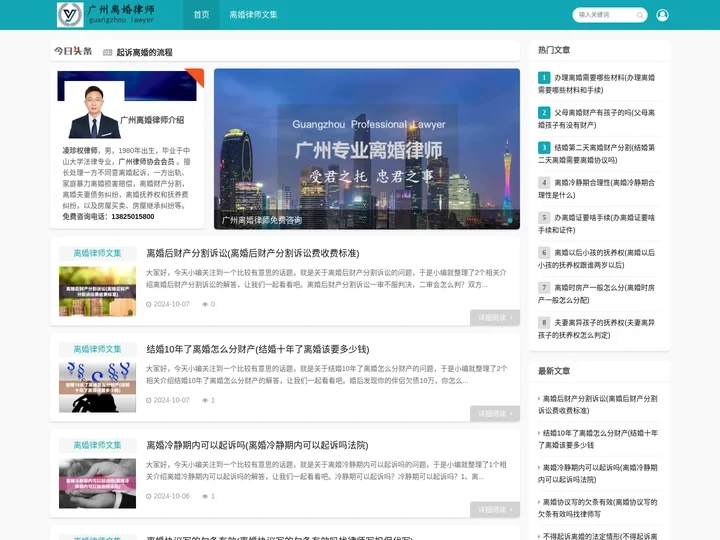This screenshot has width=720, height=540.
Task: Open 广州离婚律师介绍 heading link
Action: coord(152,120)
